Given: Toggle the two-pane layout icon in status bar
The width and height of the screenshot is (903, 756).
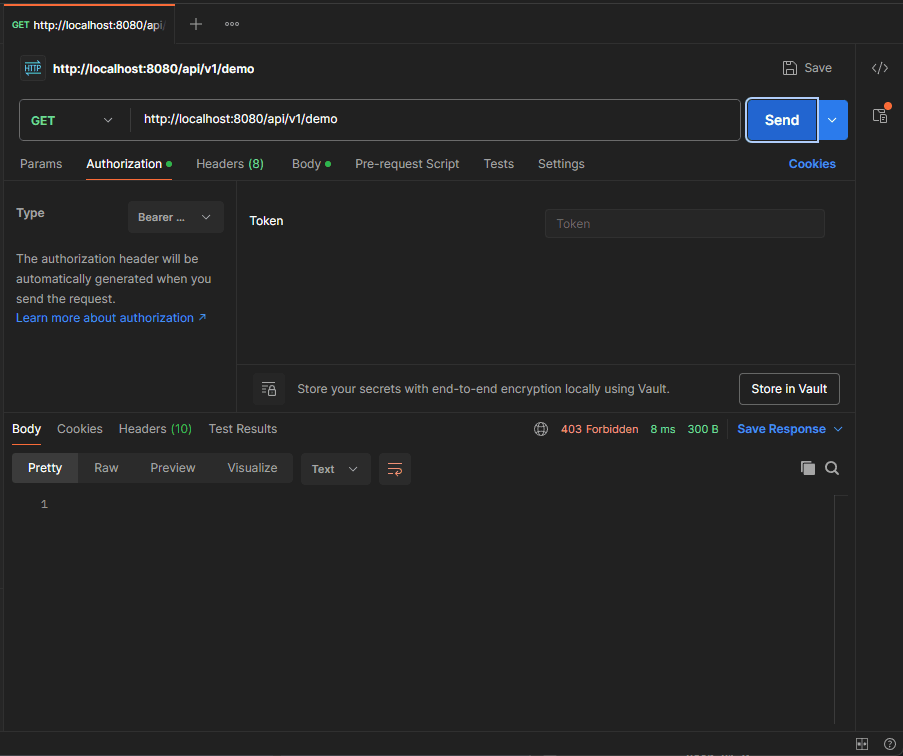Looking at the screenshot, I should (x=862, y=744).
